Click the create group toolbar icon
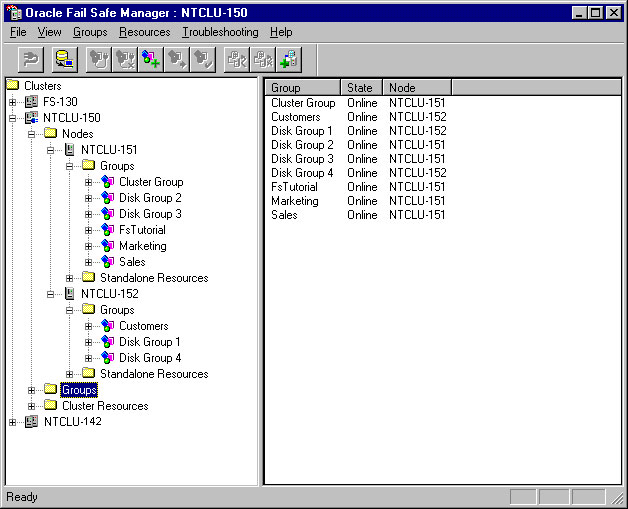 click(x=151, y=60)
